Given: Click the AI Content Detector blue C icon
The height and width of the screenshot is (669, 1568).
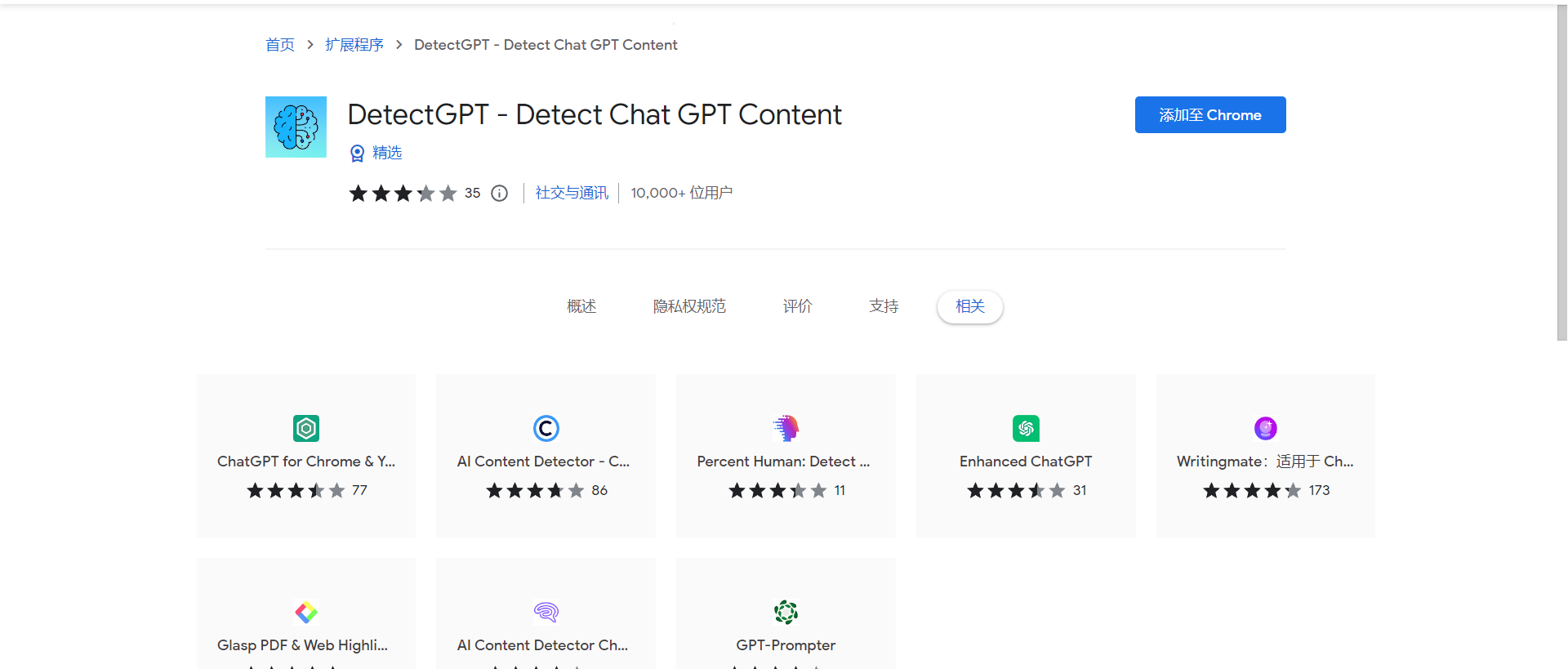Looking at the screenshot, I should 546,428.
